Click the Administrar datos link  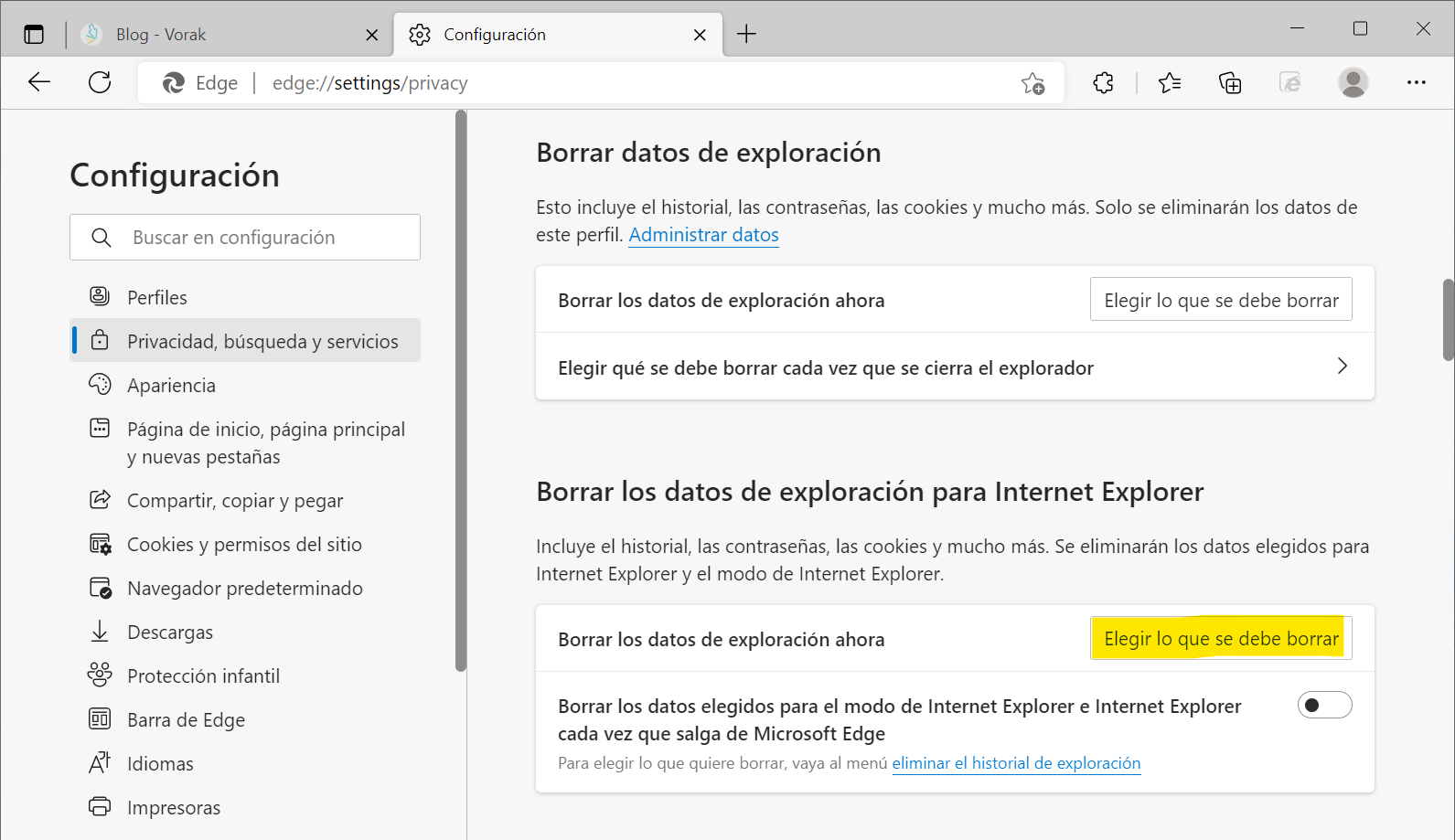tap(703, 235)
